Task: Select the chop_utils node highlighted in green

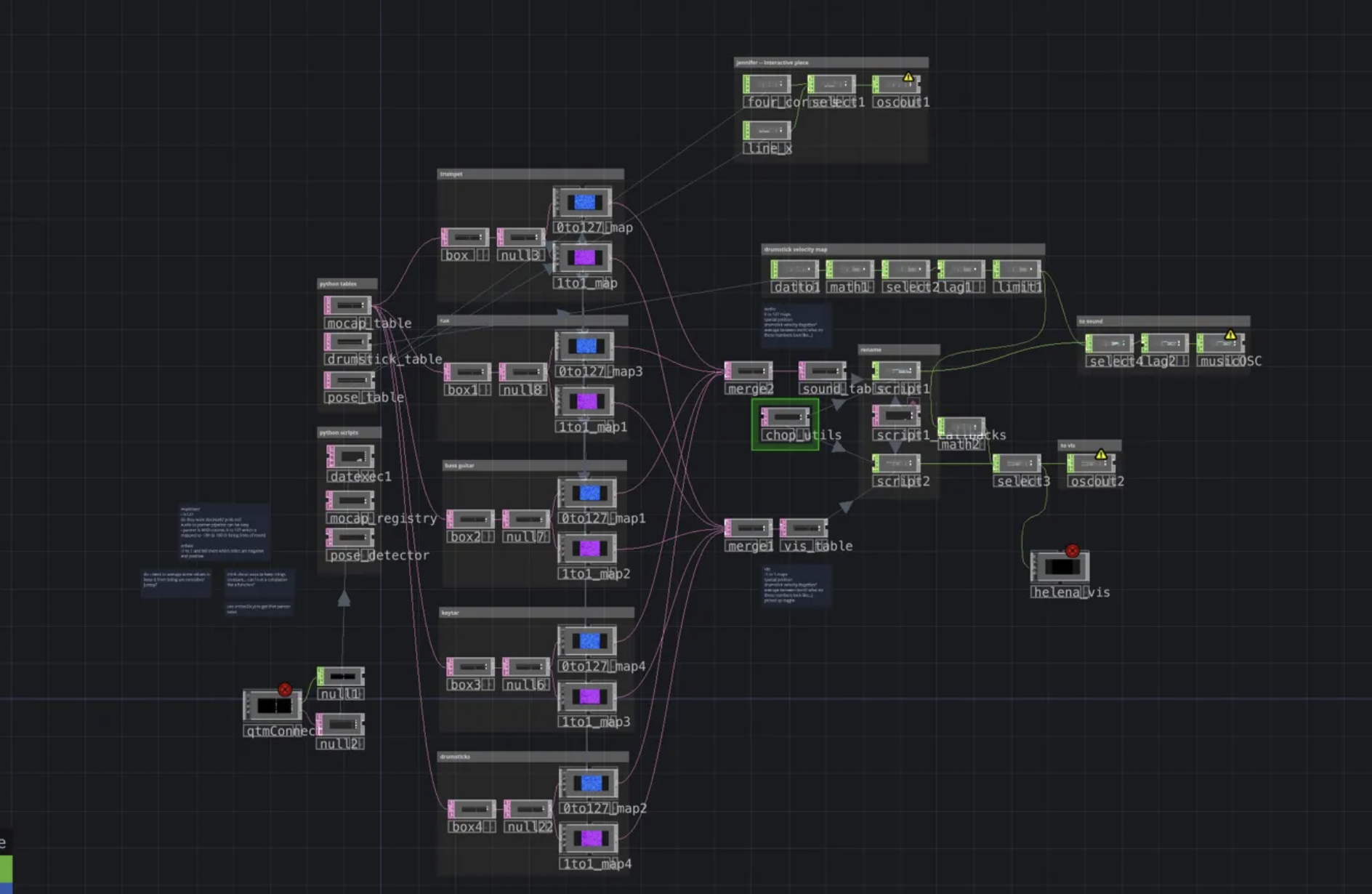Action: (x=785, y=417)
